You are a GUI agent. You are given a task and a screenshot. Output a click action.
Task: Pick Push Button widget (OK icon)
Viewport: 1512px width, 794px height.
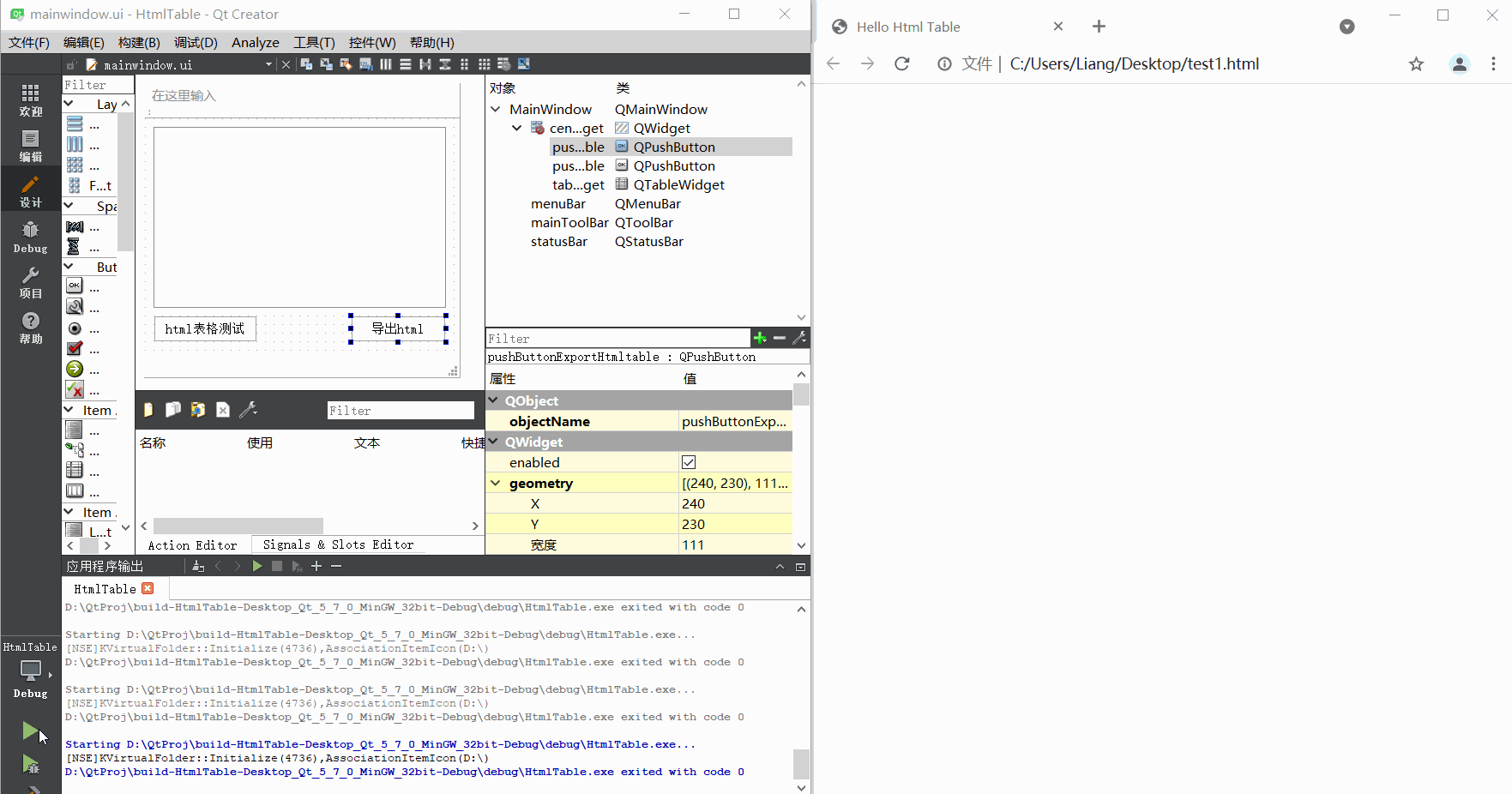75,286
